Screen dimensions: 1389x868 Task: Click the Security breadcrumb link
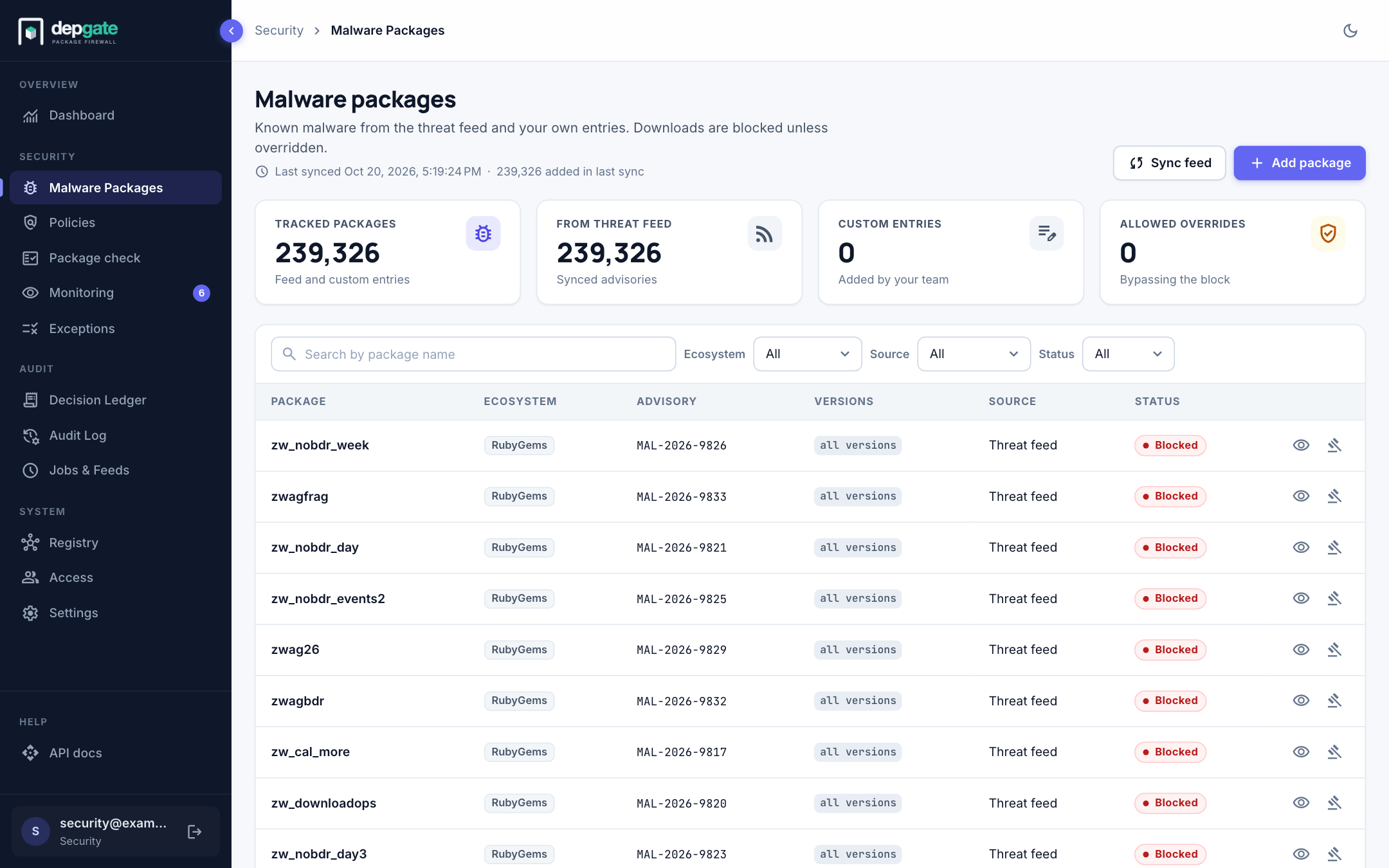point(278,30)
